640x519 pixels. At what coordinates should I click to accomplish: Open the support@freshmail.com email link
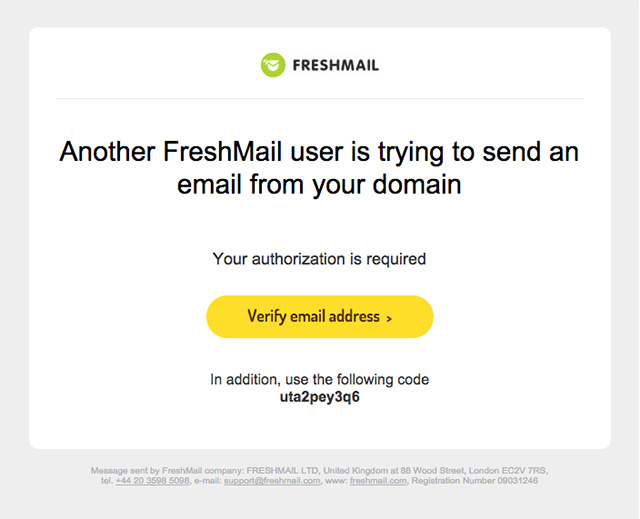272,481
